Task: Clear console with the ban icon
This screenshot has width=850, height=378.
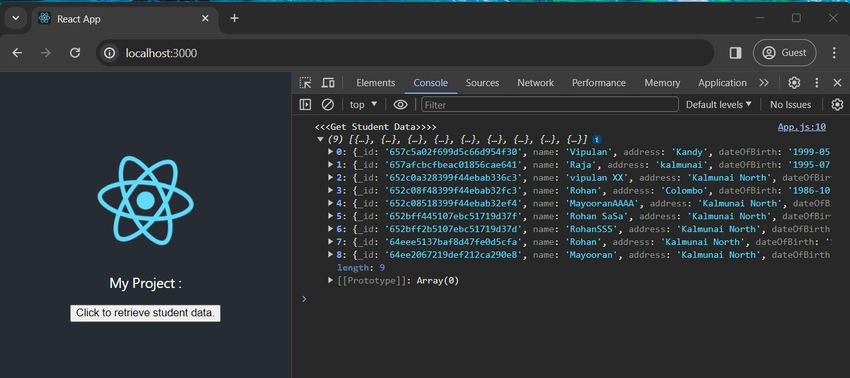Action: click(327, 105)
